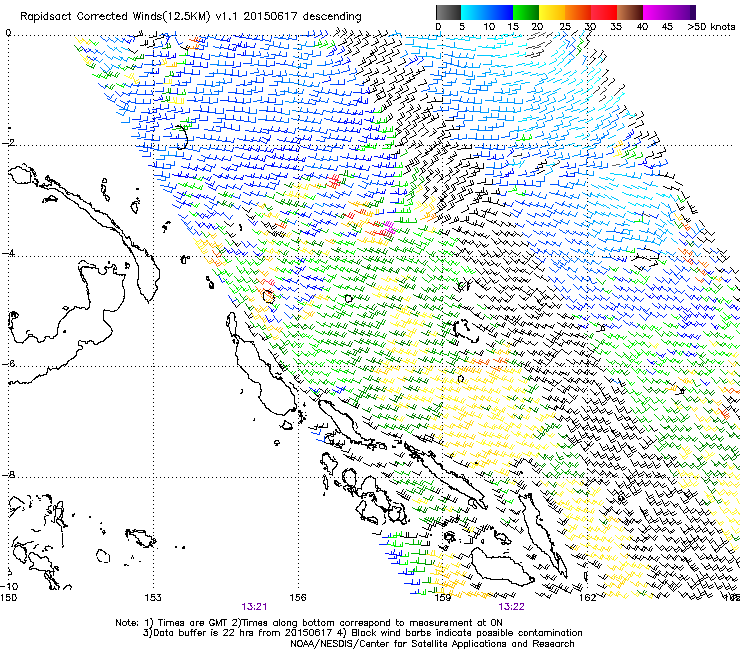Click the green 15-20 knots legend swatch
The height and width of the screenshot is (650, 740).
(526, 12)
